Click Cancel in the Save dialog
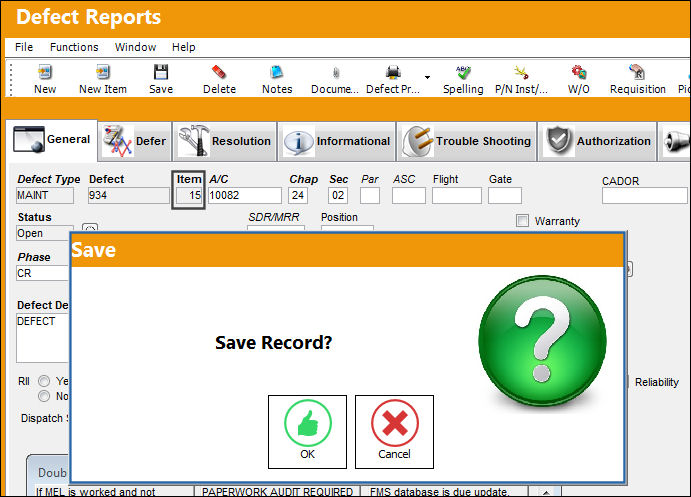The height and width of the screenshot is (497, 691). pyautogui.click(x=394, y=432)
